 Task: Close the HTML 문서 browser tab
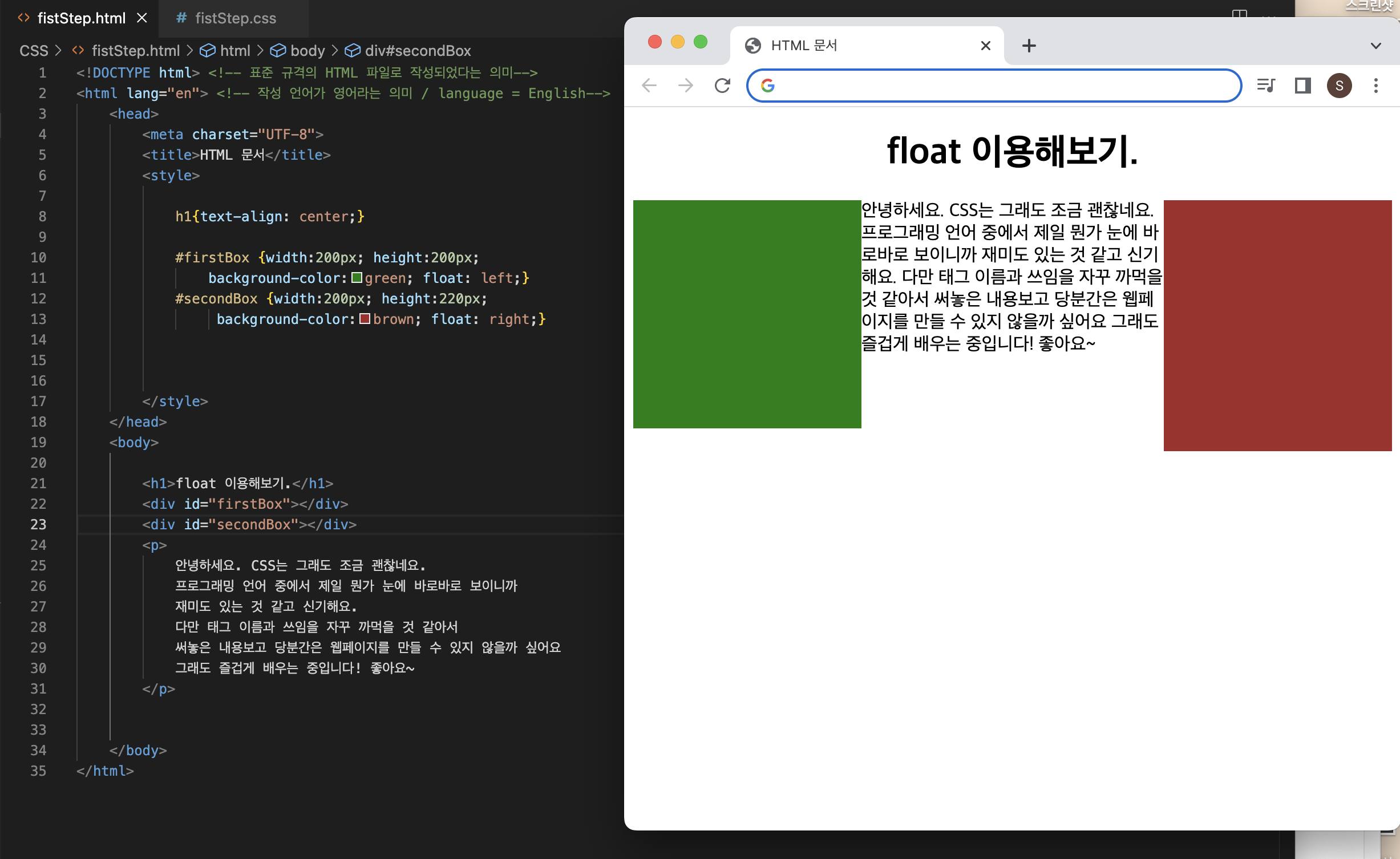985,46
